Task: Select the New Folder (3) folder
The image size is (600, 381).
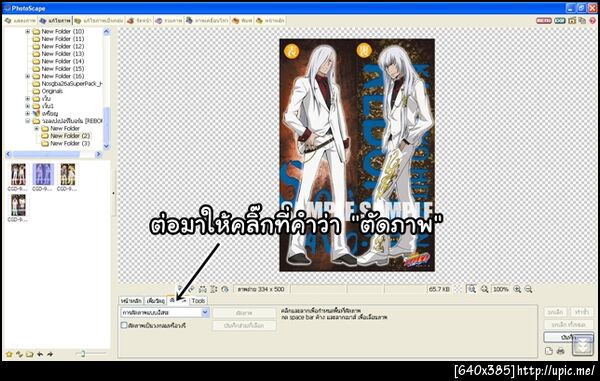Action: (x=65, y=143)
